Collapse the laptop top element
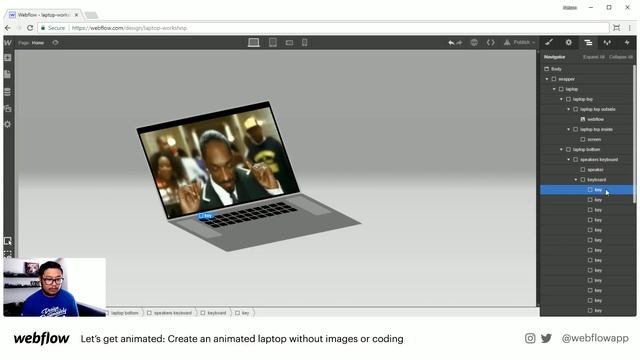The image size is (640, 360). pos(562,99)
